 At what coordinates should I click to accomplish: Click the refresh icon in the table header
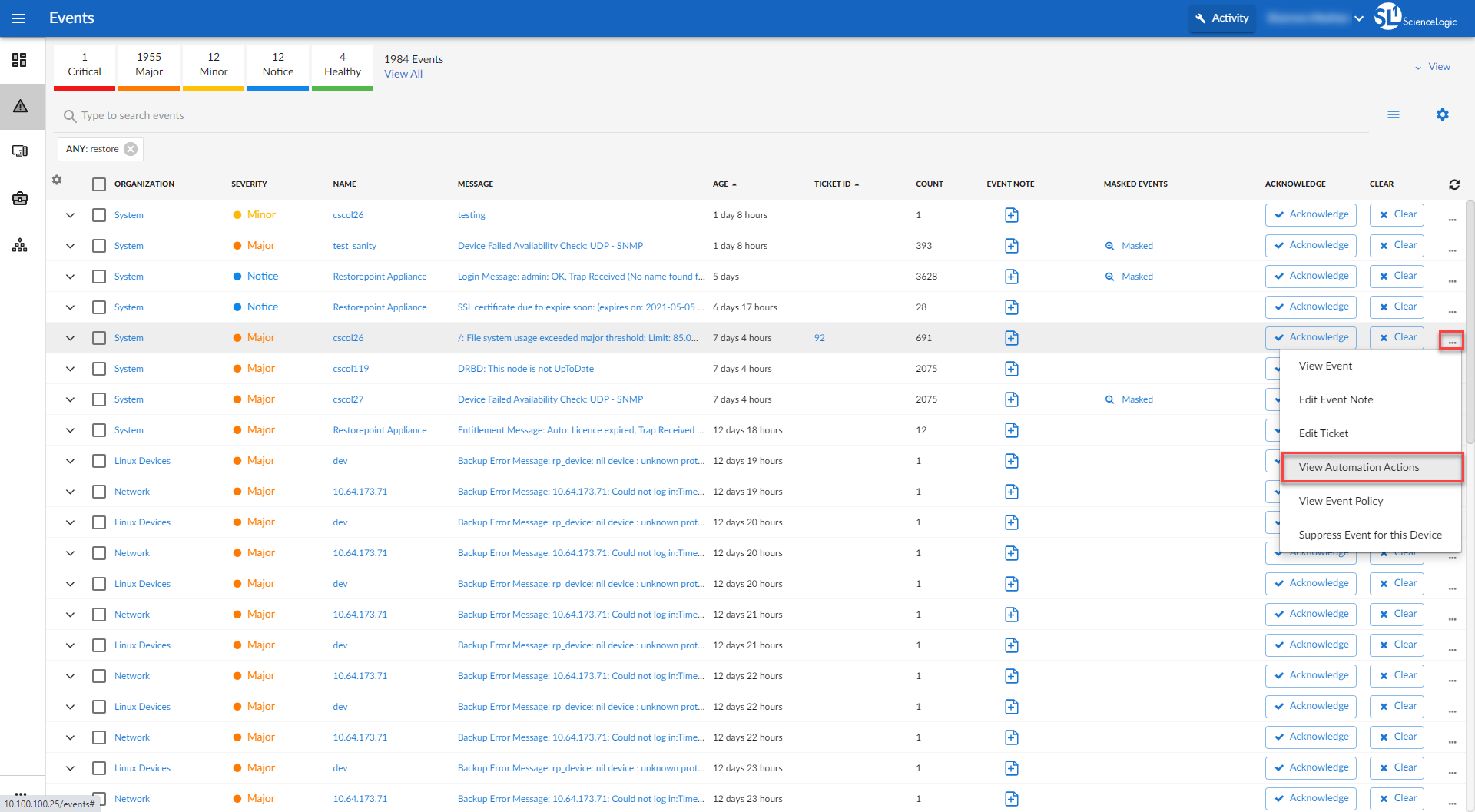pos(1453,184)
